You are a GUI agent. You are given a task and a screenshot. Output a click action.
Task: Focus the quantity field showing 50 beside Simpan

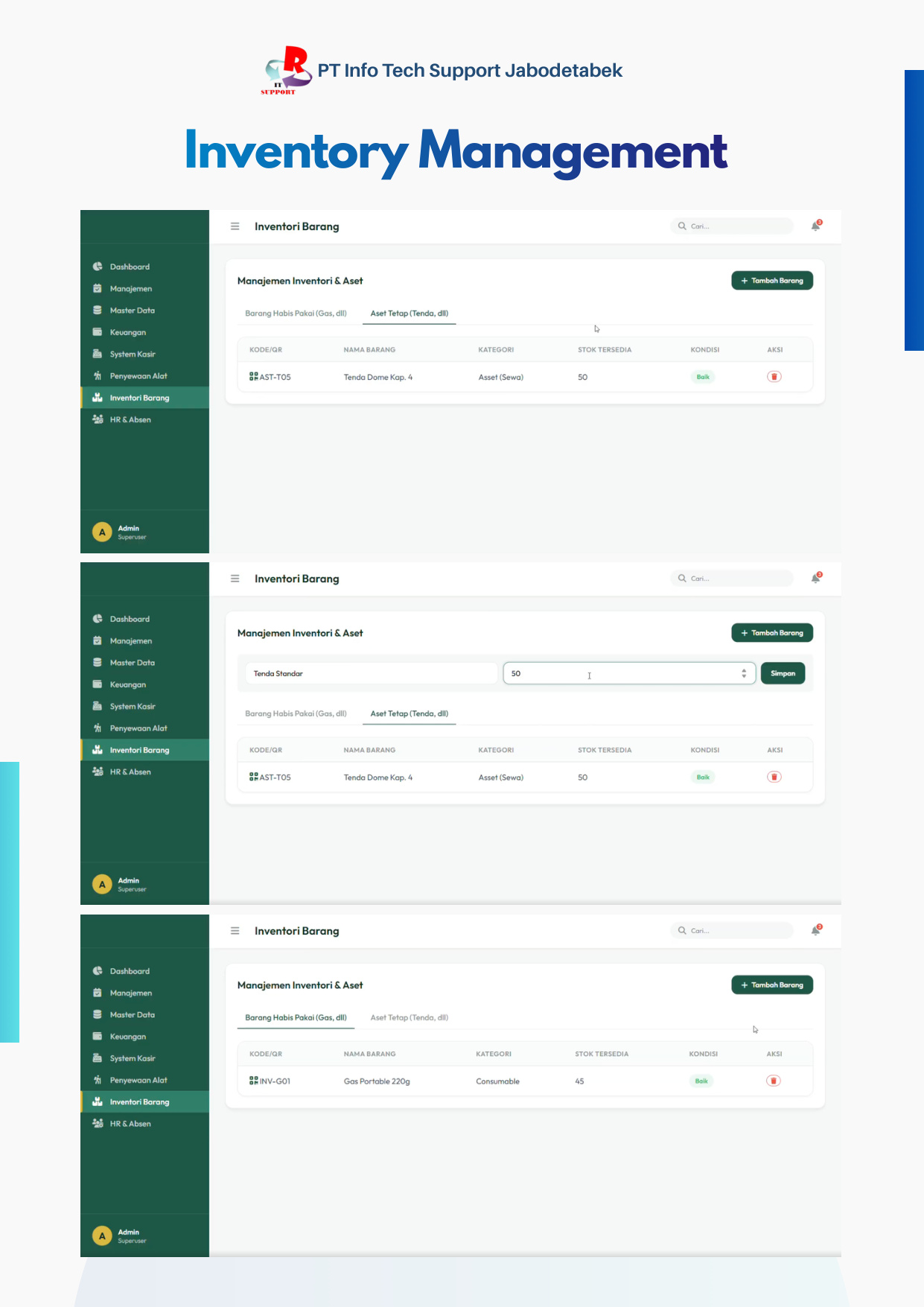629,673
